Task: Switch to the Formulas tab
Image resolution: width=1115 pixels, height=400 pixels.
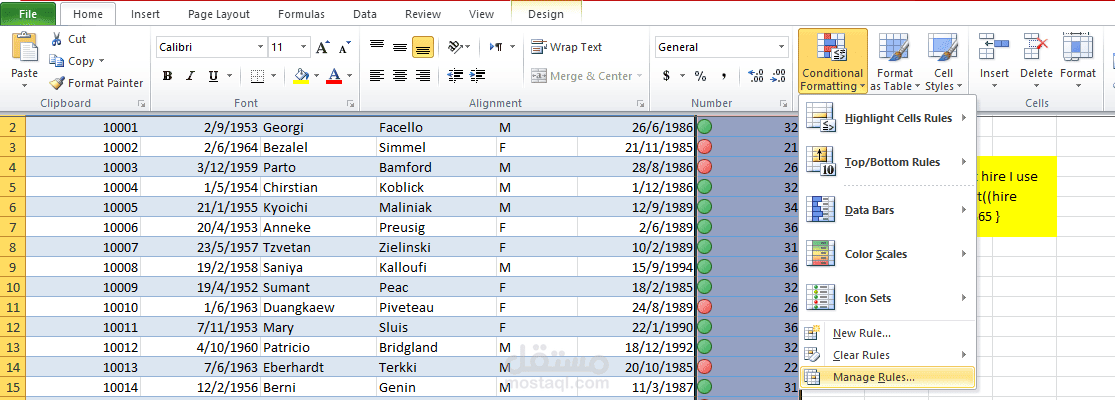Action: [302, 13]
